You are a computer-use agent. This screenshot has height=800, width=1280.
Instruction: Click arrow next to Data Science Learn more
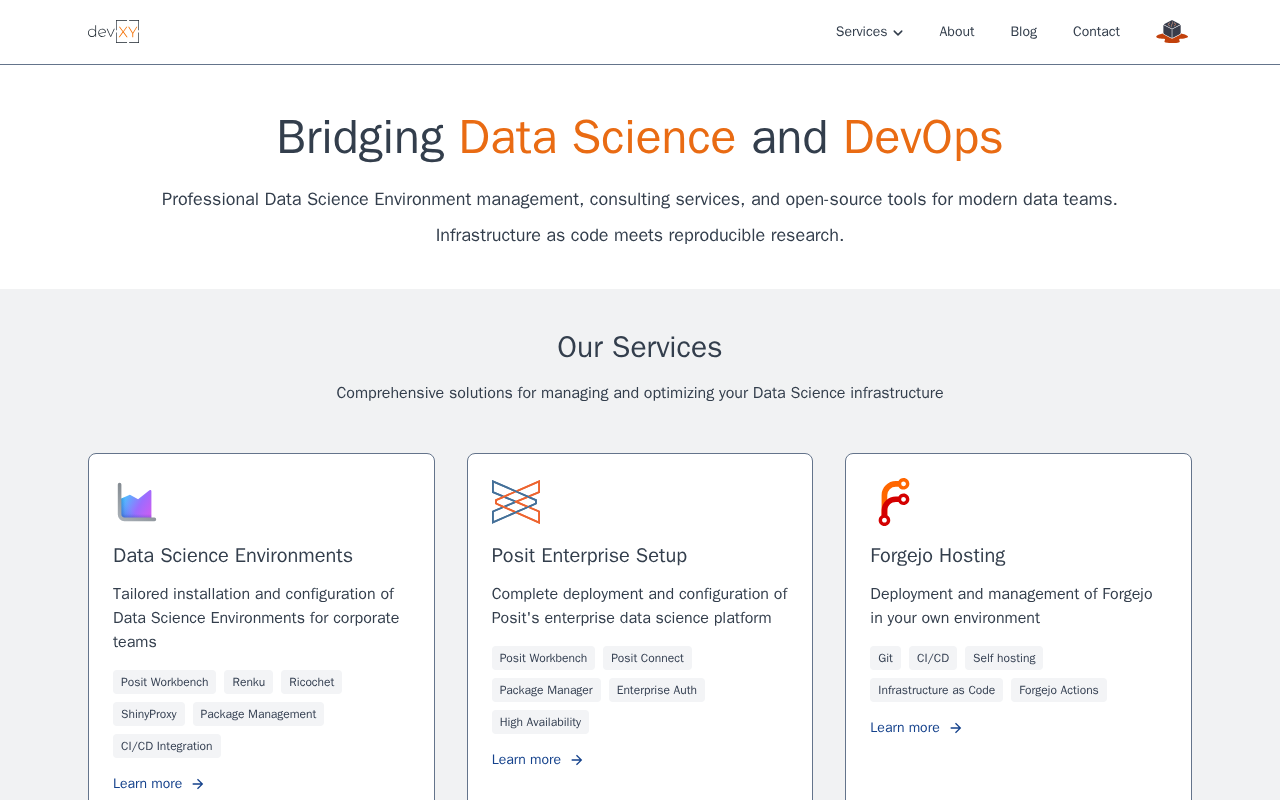pyautogui.click(x=198, y=784)
